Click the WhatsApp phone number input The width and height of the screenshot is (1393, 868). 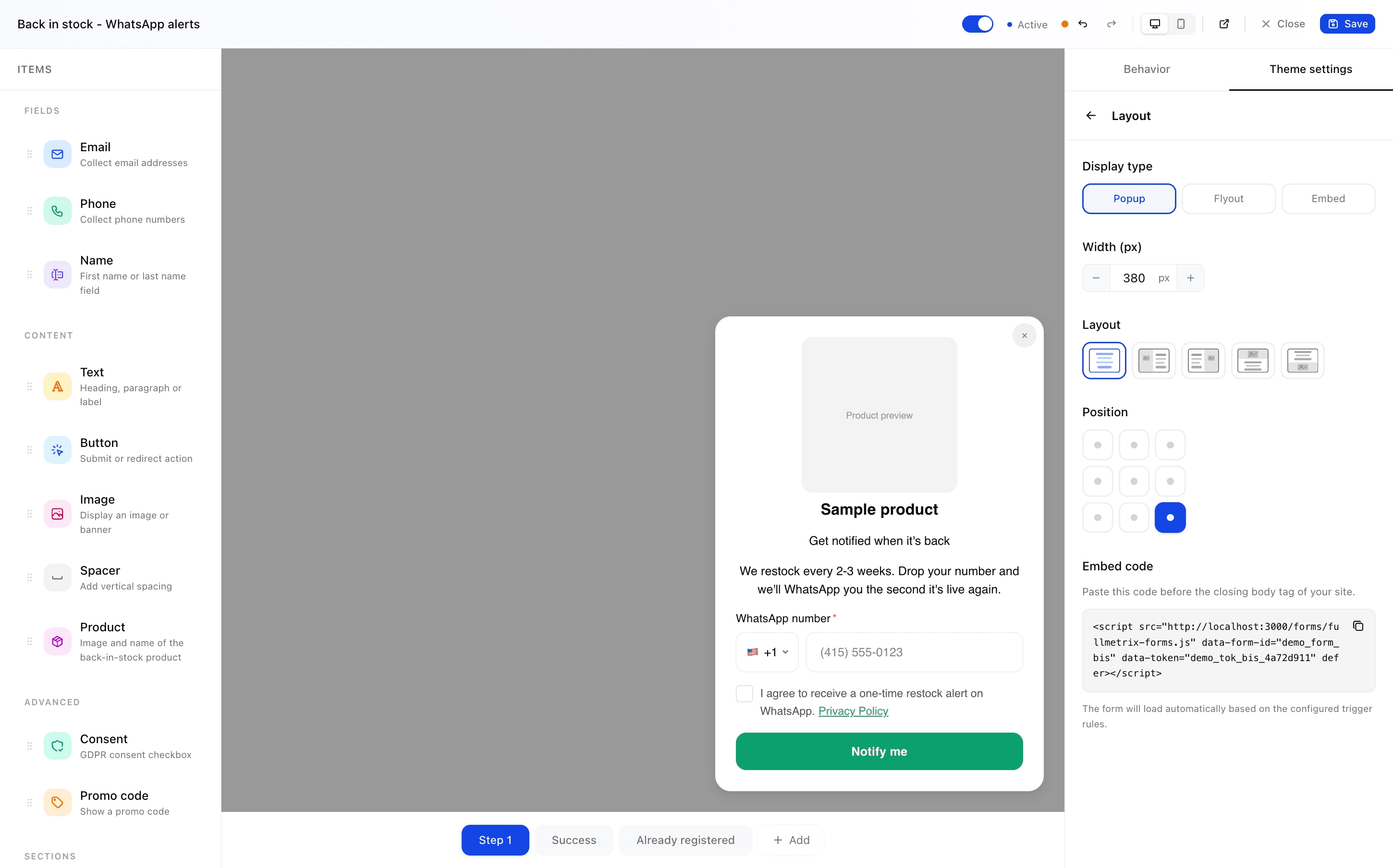point(914,652)
